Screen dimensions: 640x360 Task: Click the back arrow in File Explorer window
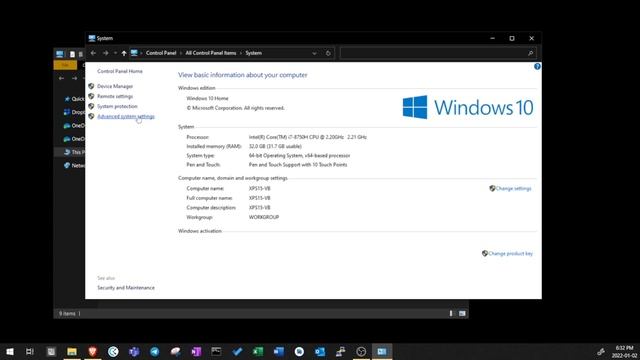tap(61, 78)
